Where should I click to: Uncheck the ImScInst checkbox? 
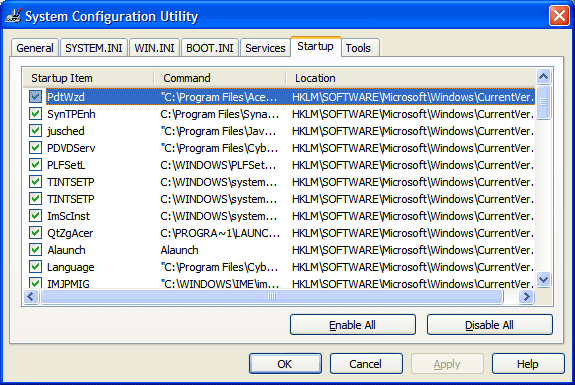click(36, 216)
